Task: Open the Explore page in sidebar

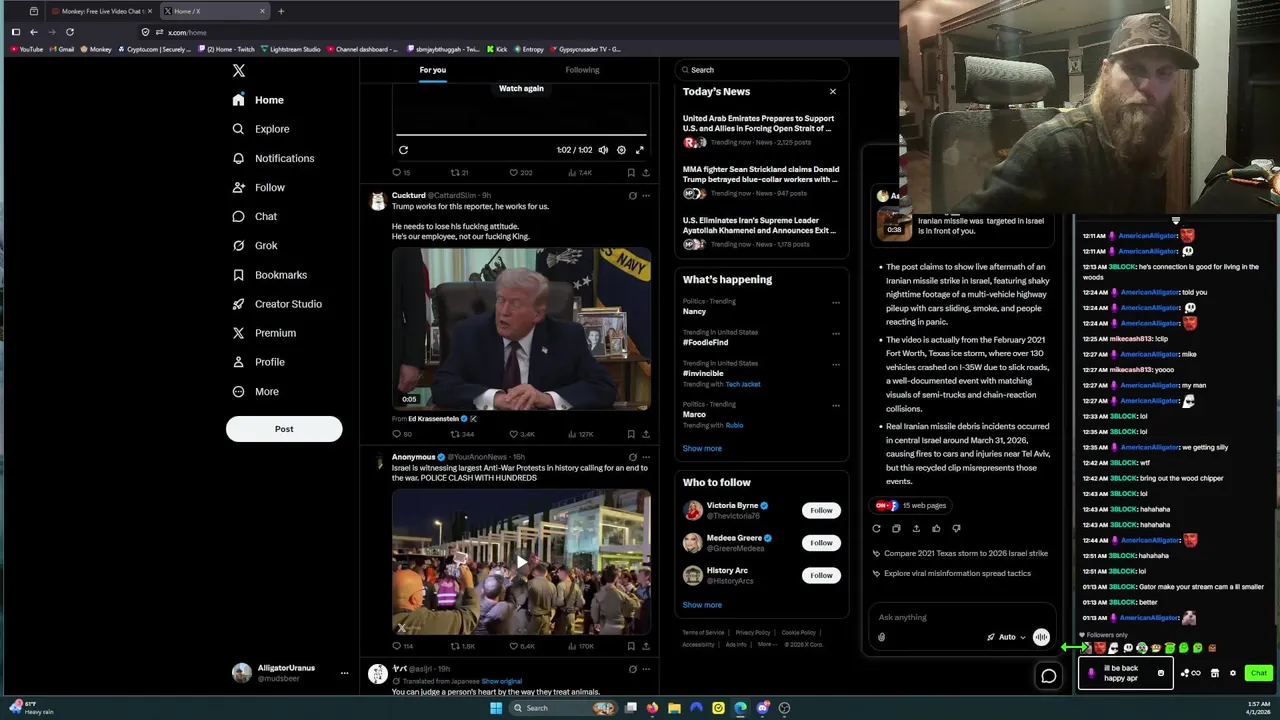Action: tap(261, 129)
